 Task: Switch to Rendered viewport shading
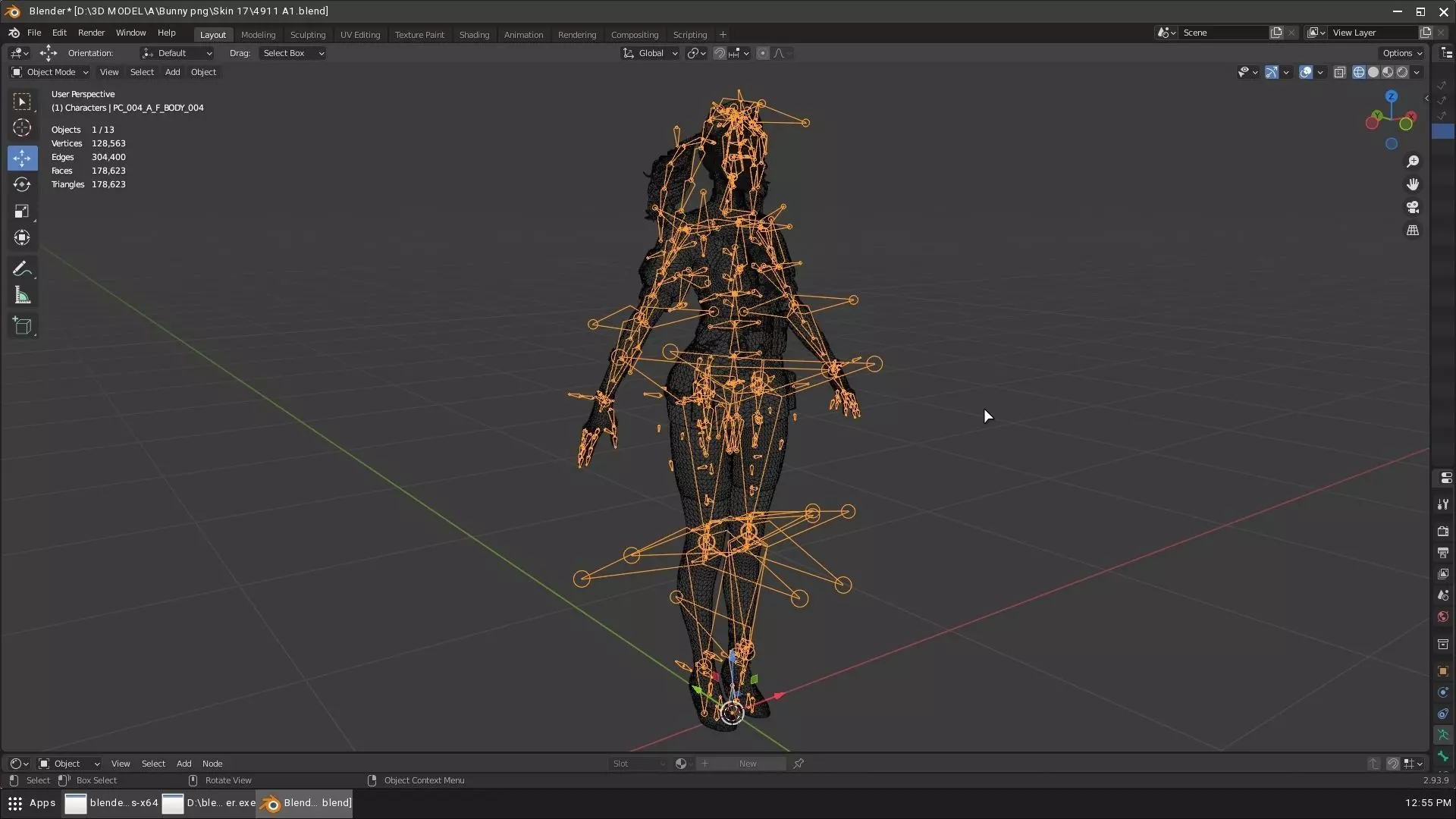1402,73
